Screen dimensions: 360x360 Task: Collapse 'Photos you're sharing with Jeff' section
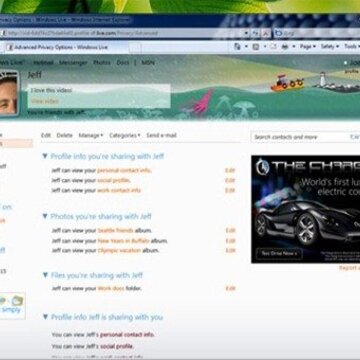(x=45, y=216)
